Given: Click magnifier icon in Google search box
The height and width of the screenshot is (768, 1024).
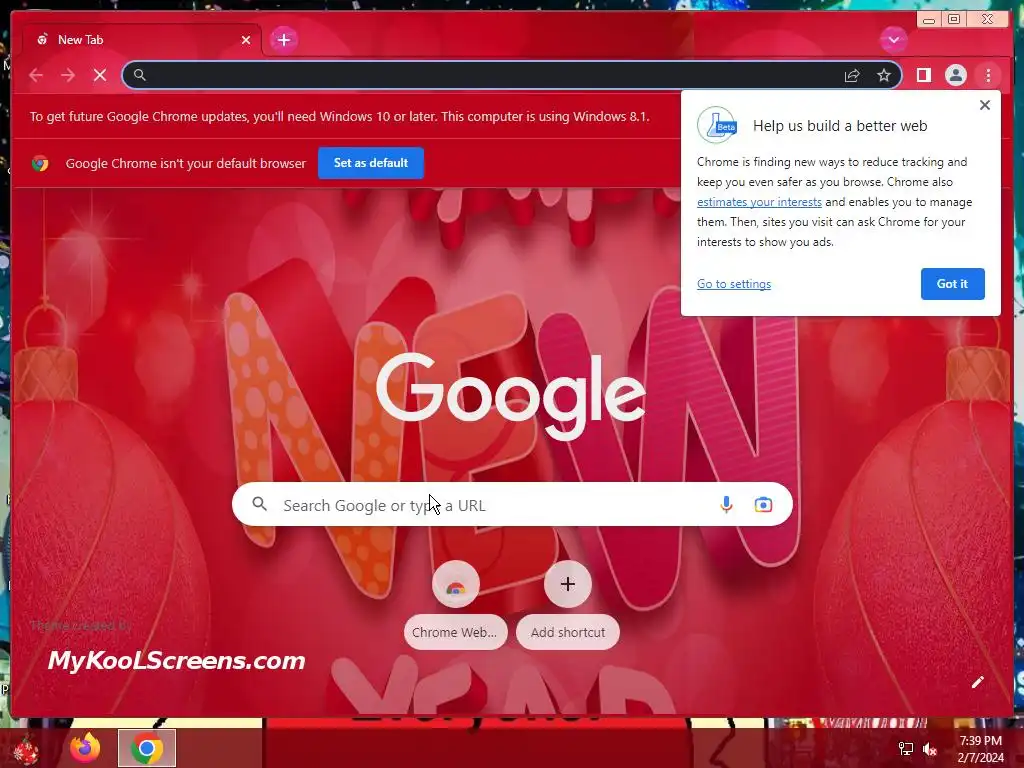Looking at the screenshot, I should coord(259,504).
